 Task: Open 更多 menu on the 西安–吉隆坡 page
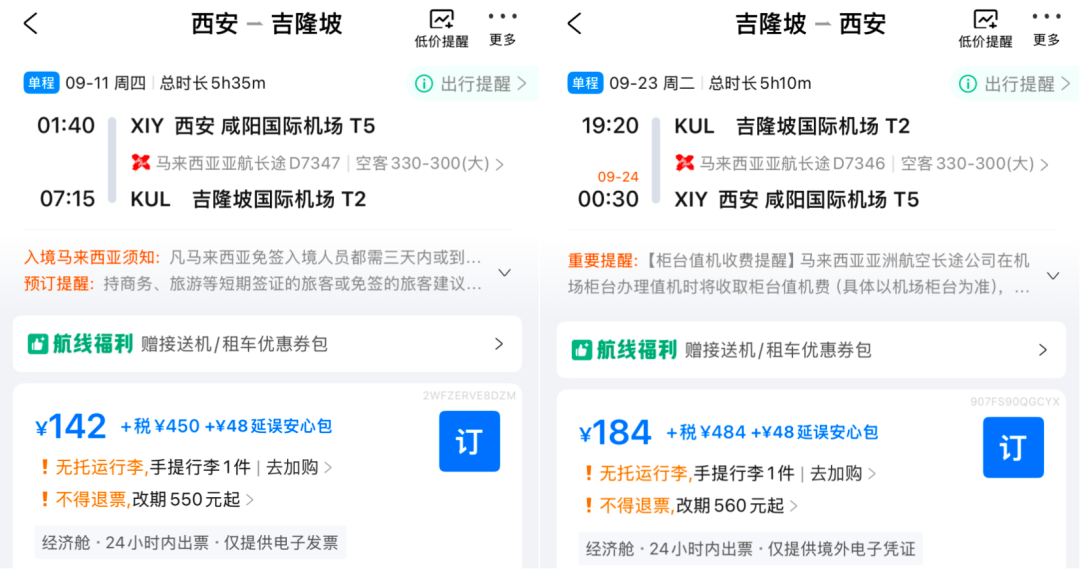tap(502, 29)
